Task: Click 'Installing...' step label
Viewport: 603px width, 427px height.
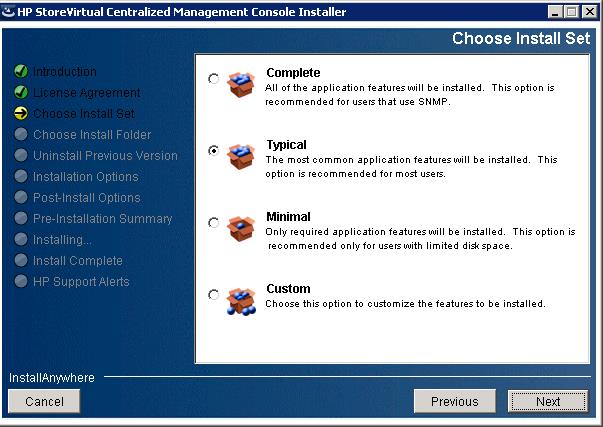Action: (62, 240)
